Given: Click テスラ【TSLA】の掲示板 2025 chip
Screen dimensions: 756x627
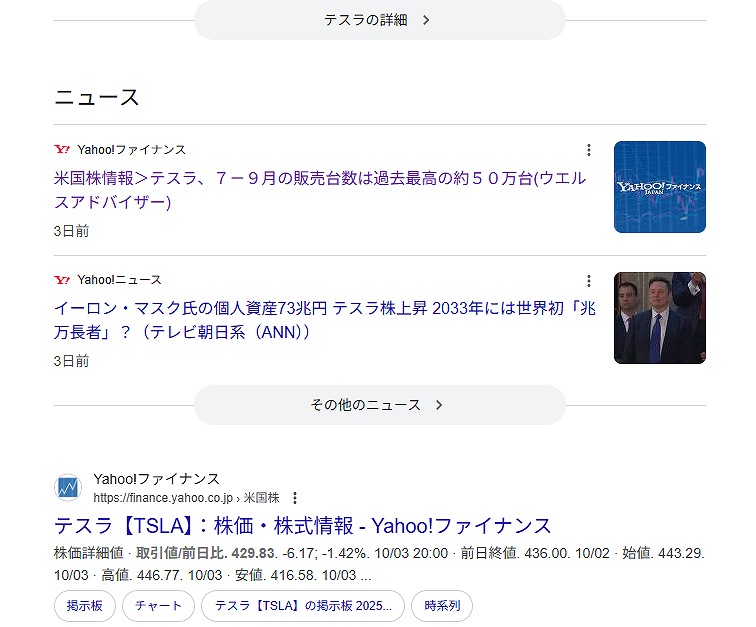Looking at the screenshot, I should pyautogui.click(x=303, y=606).
